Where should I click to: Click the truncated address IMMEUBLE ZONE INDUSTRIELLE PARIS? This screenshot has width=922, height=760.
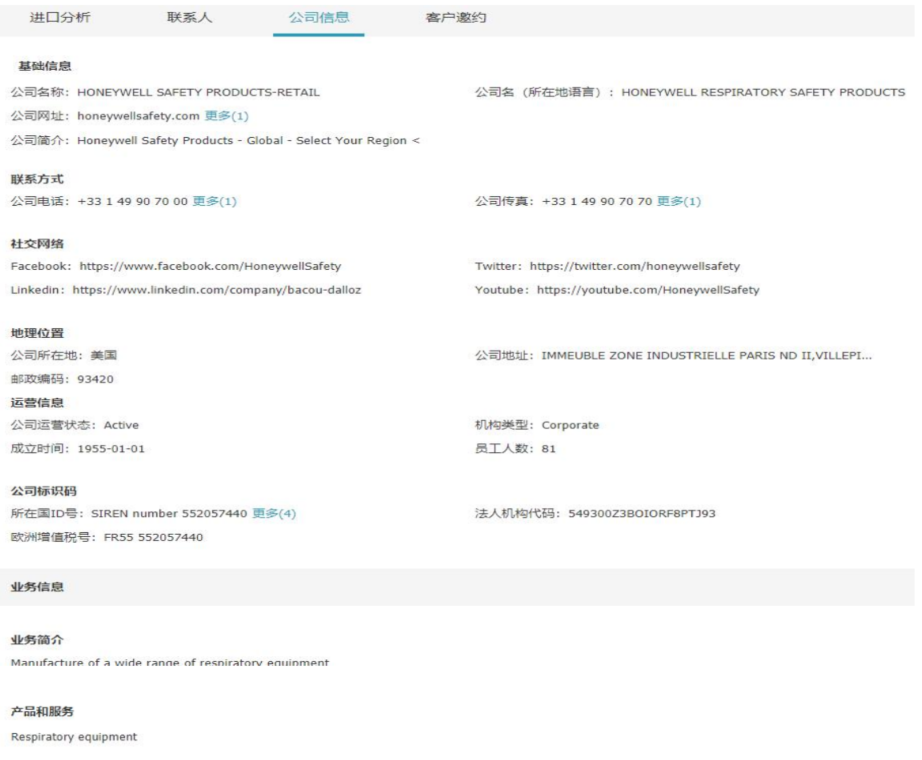(706, 355)
